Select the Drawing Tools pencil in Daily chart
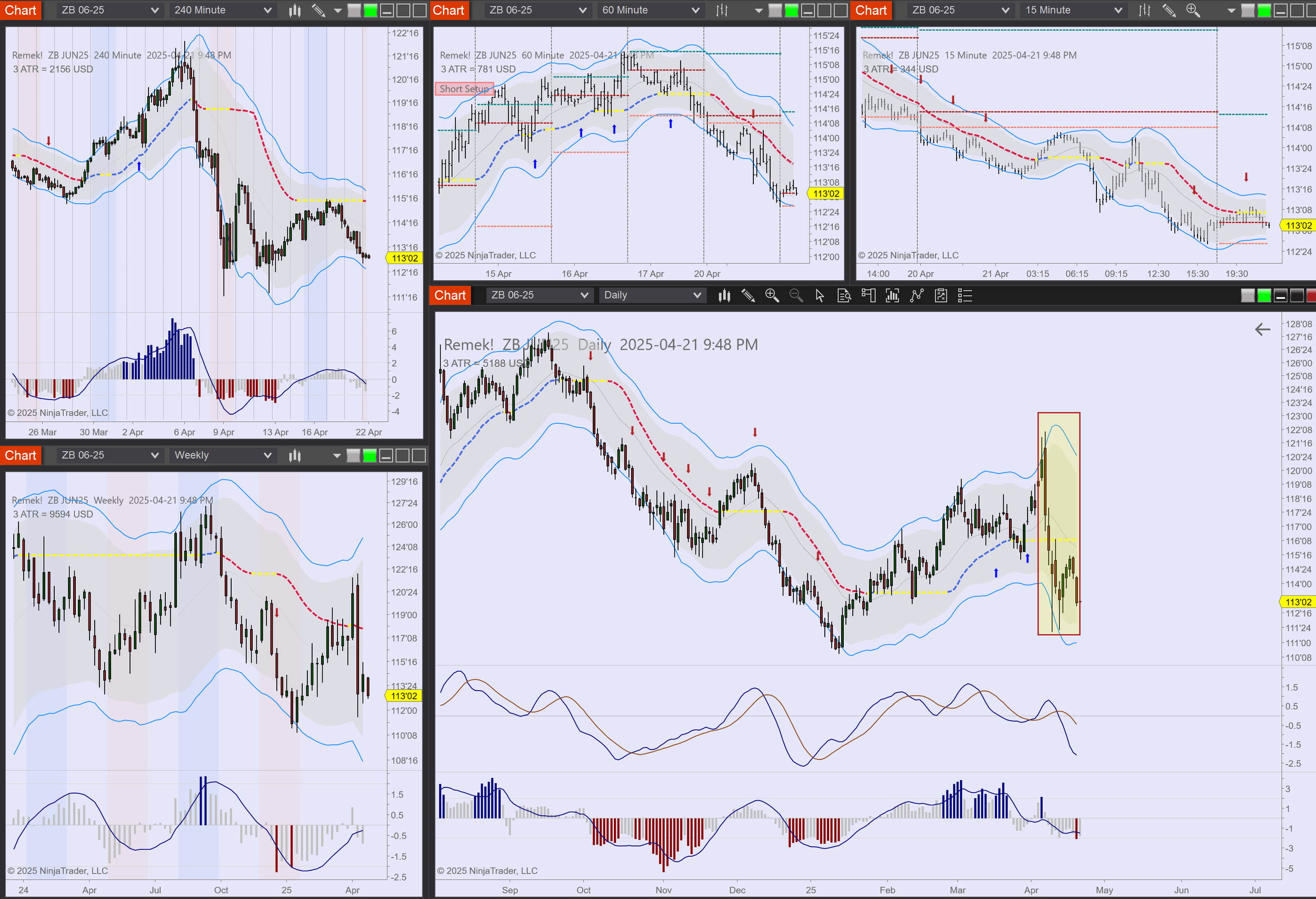 748,295
